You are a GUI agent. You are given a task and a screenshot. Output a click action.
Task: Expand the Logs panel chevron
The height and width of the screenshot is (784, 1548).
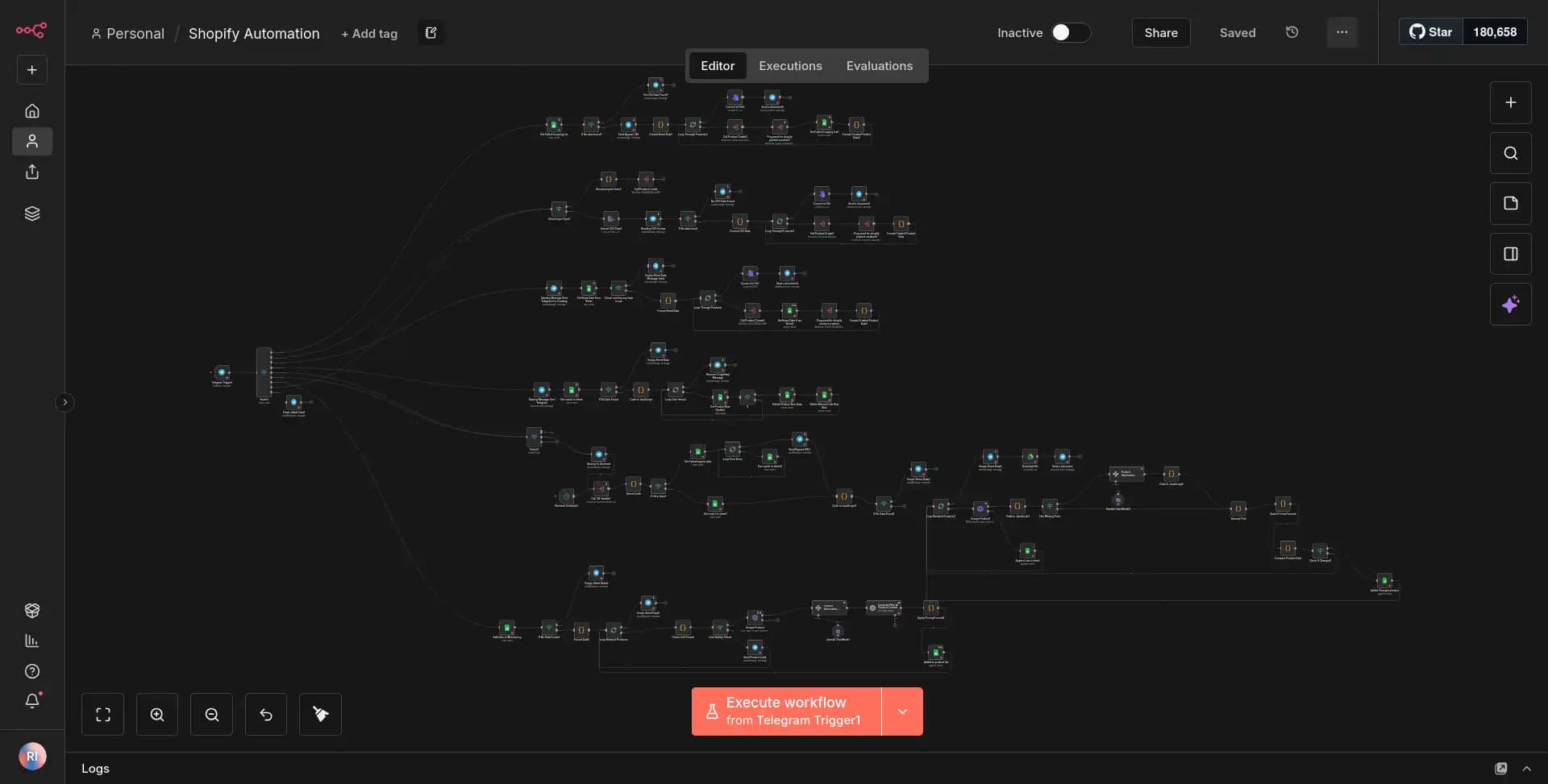(1526, 769)
